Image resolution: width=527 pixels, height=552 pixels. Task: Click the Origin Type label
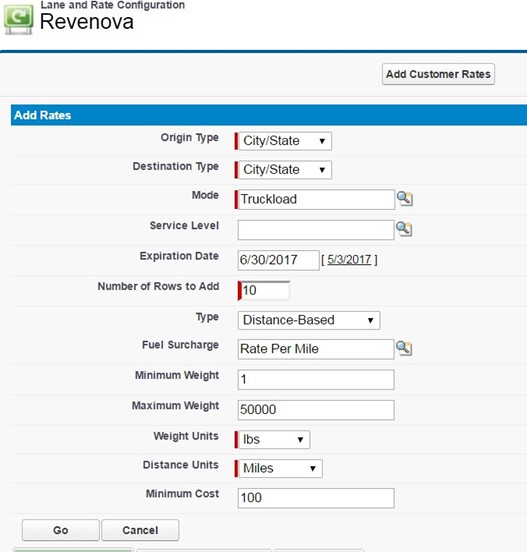point(189,138)
